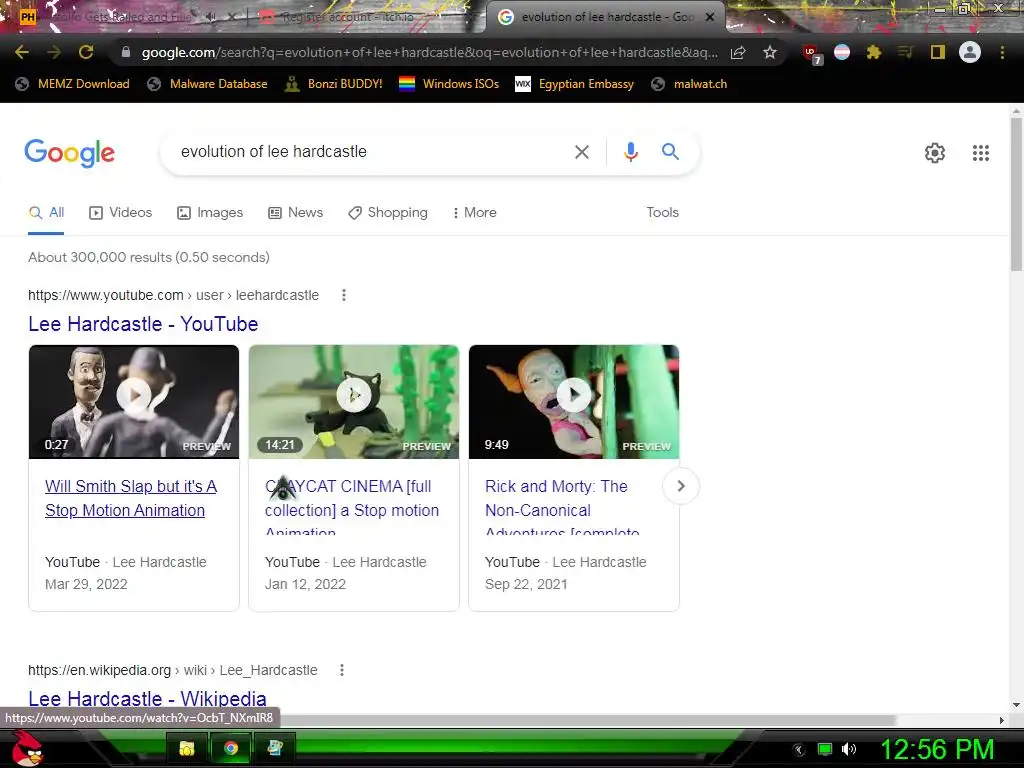Click the address bar URL
Image resolution: width=1024 pixels, height=768 pixels.
point(429,52)
